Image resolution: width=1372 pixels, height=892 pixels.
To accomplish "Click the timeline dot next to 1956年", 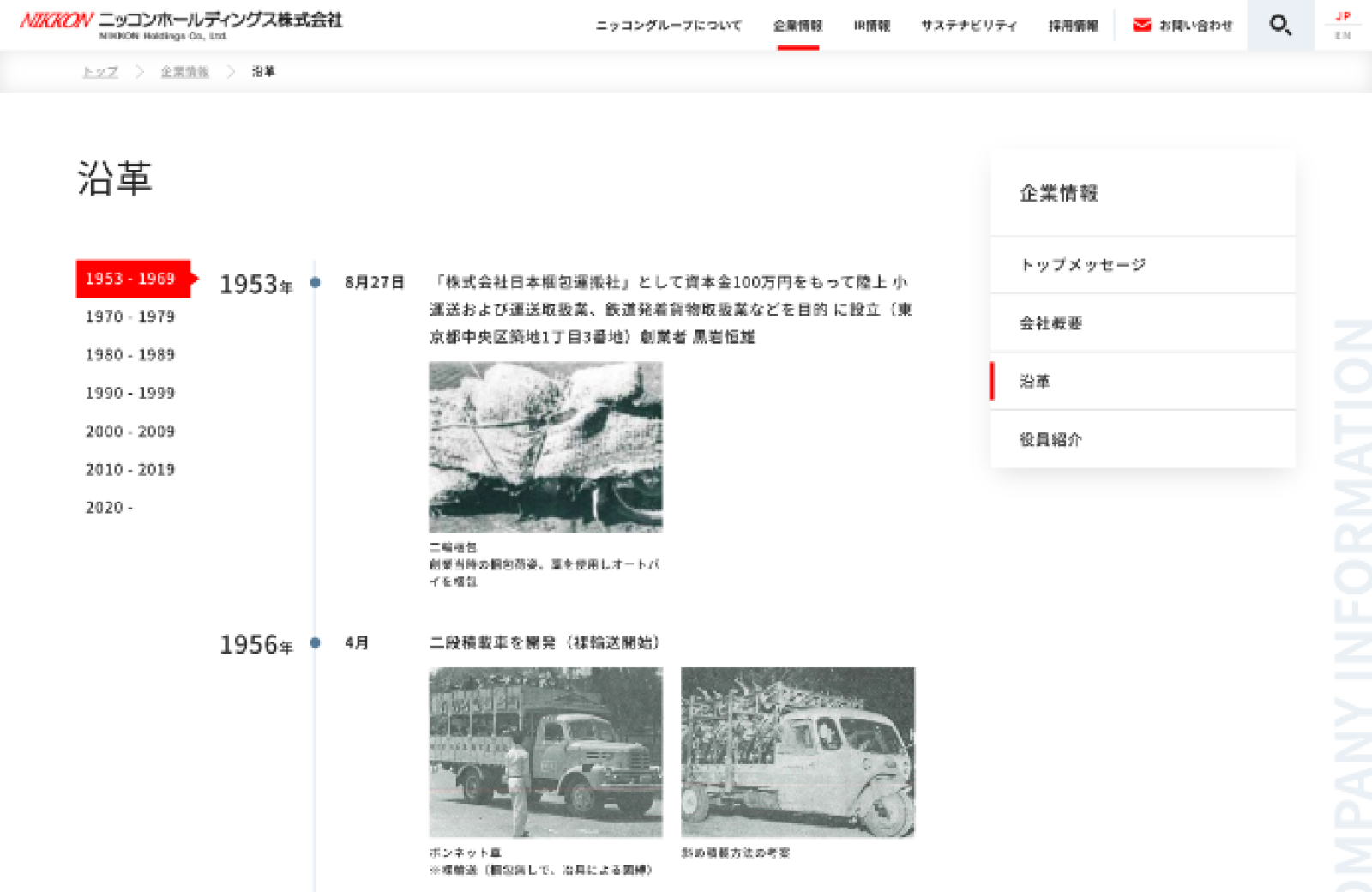I will tap(316, 642).
